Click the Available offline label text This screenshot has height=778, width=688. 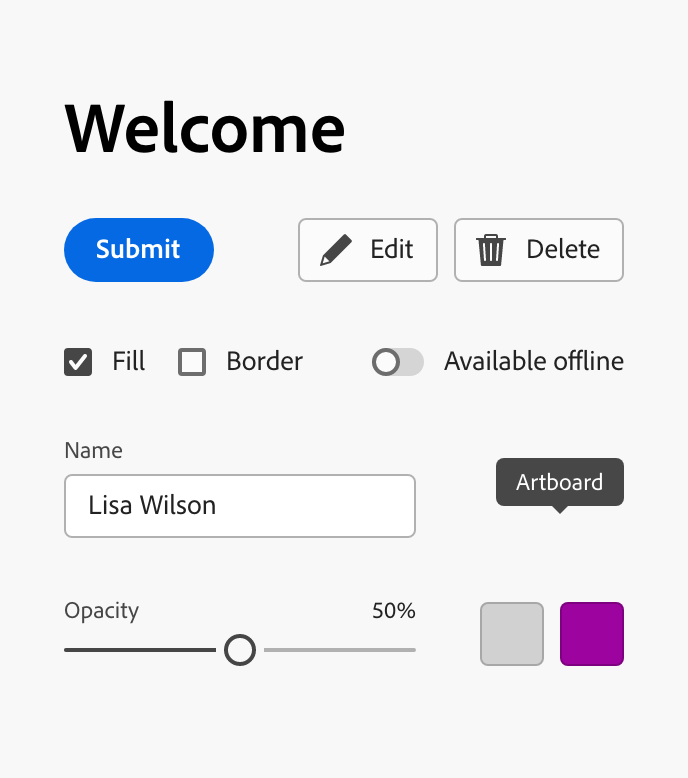point(533,362)
